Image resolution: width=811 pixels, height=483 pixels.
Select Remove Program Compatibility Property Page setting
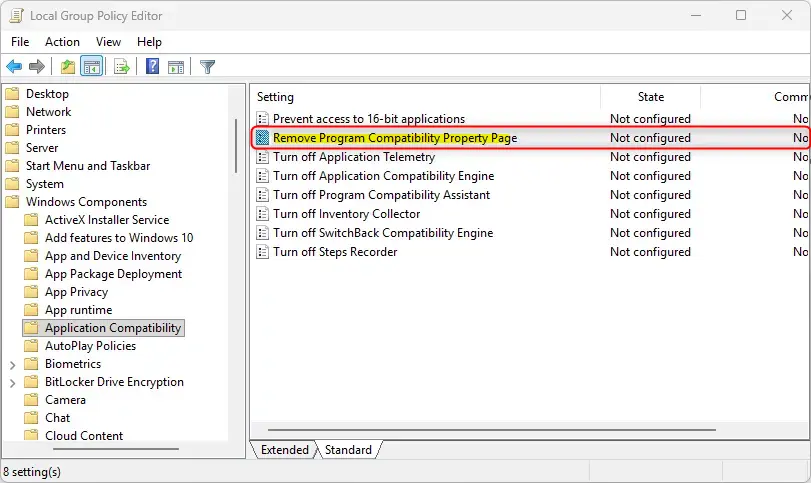(x=395, y=138)
